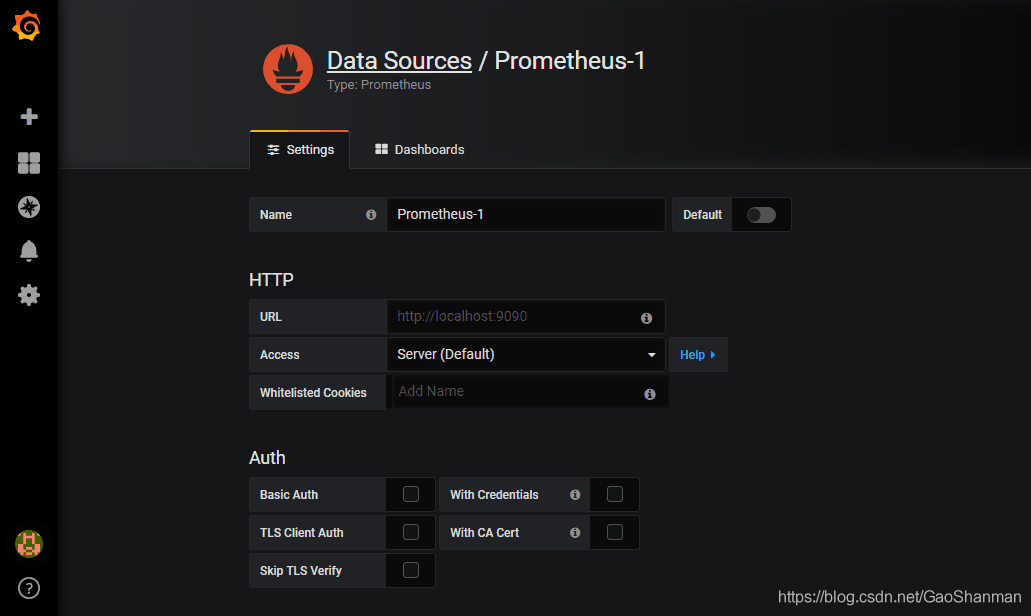This screenshot has width=1031, height=616.
Task: Show info tooltip for Whitelisted Cookies
Action: tap(650, 394)
